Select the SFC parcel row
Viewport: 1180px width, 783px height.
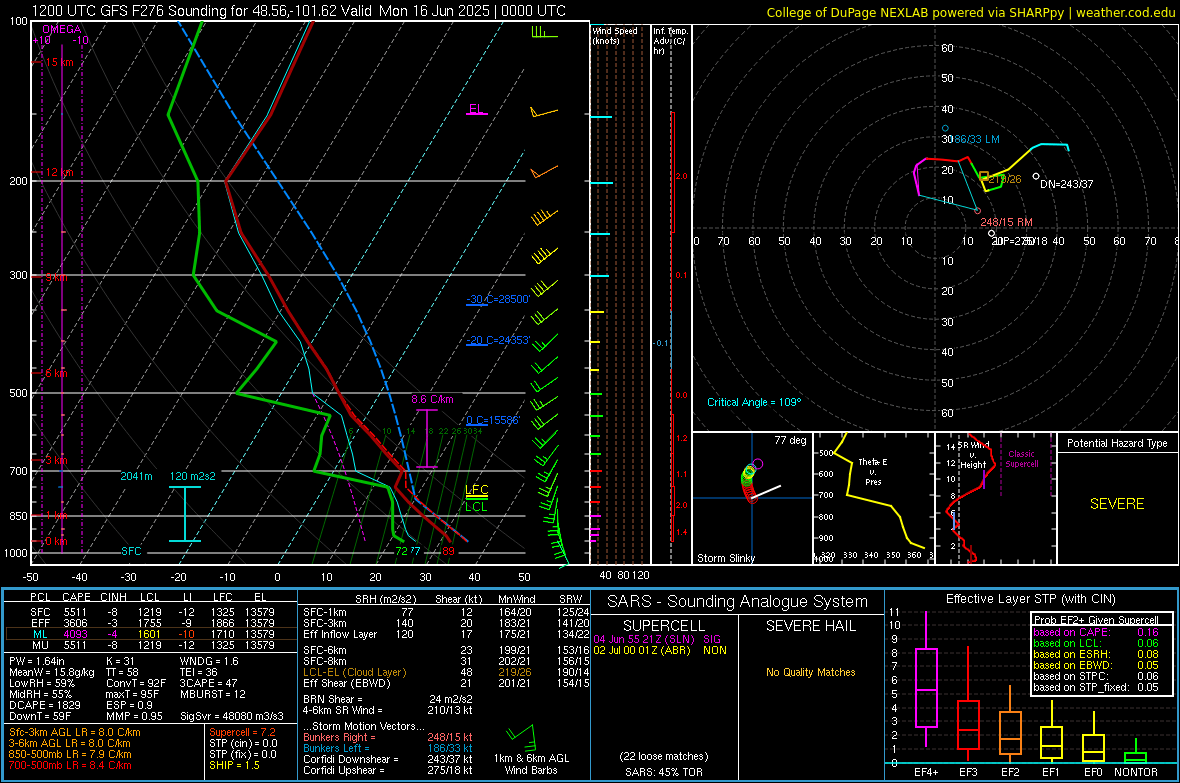coord(152,612)
